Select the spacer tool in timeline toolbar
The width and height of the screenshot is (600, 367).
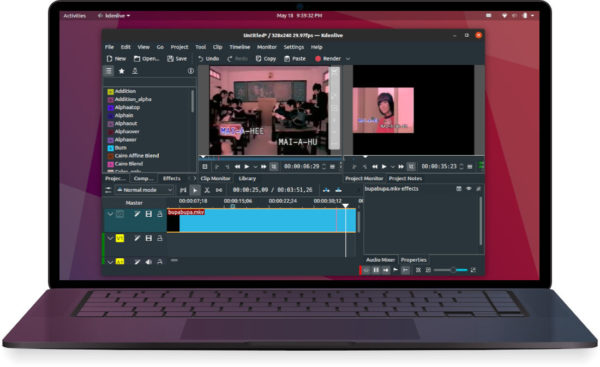click(x=219, y=190)
